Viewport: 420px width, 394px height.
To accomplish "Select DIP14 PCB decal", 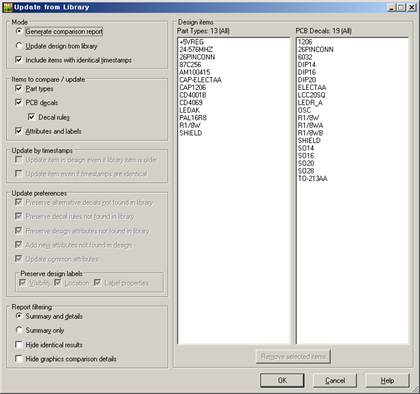I will pos(307,65).
